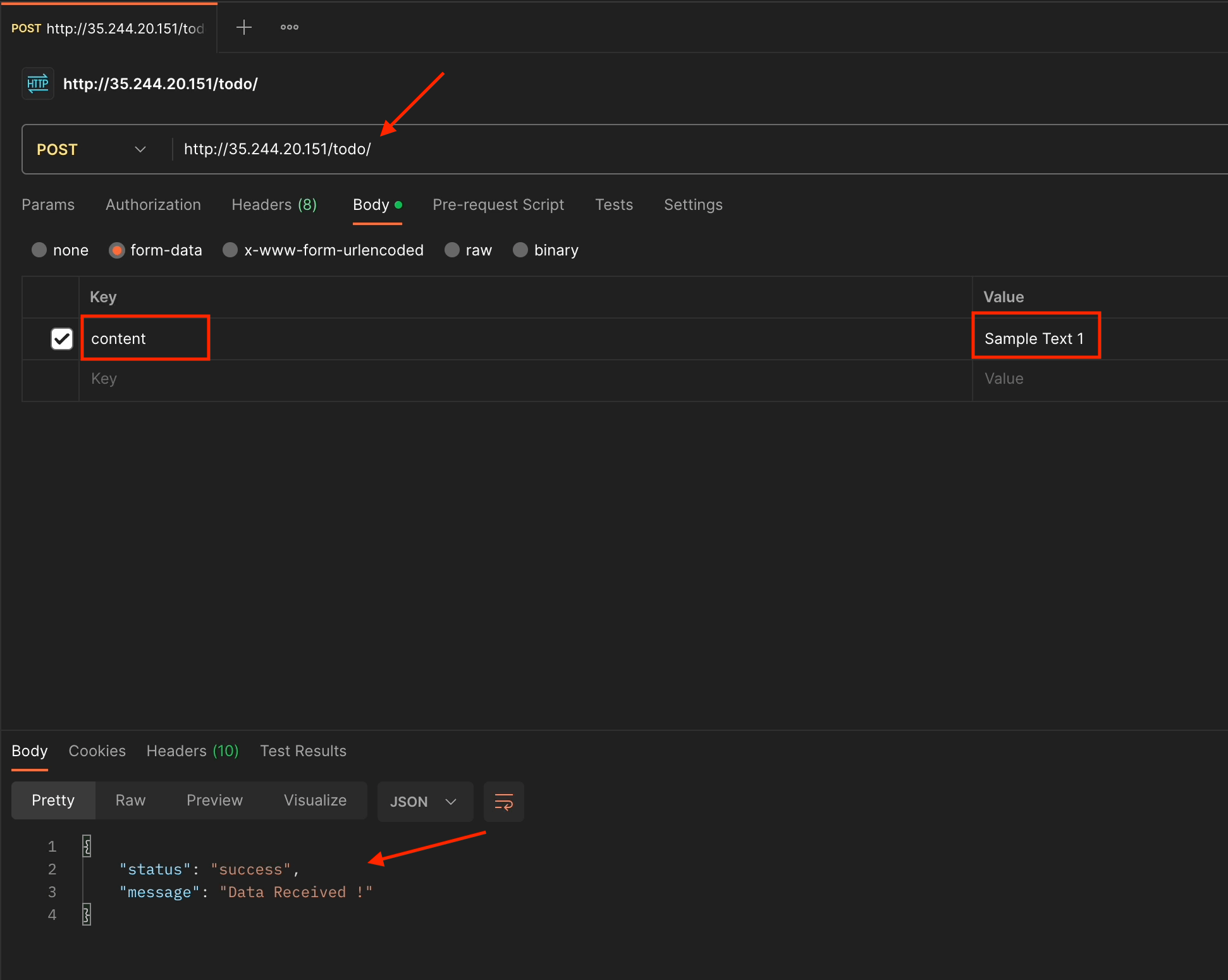Collapse the JSON opening brace fold marker
Screen dimensions: 1228x980
[87, 846]
